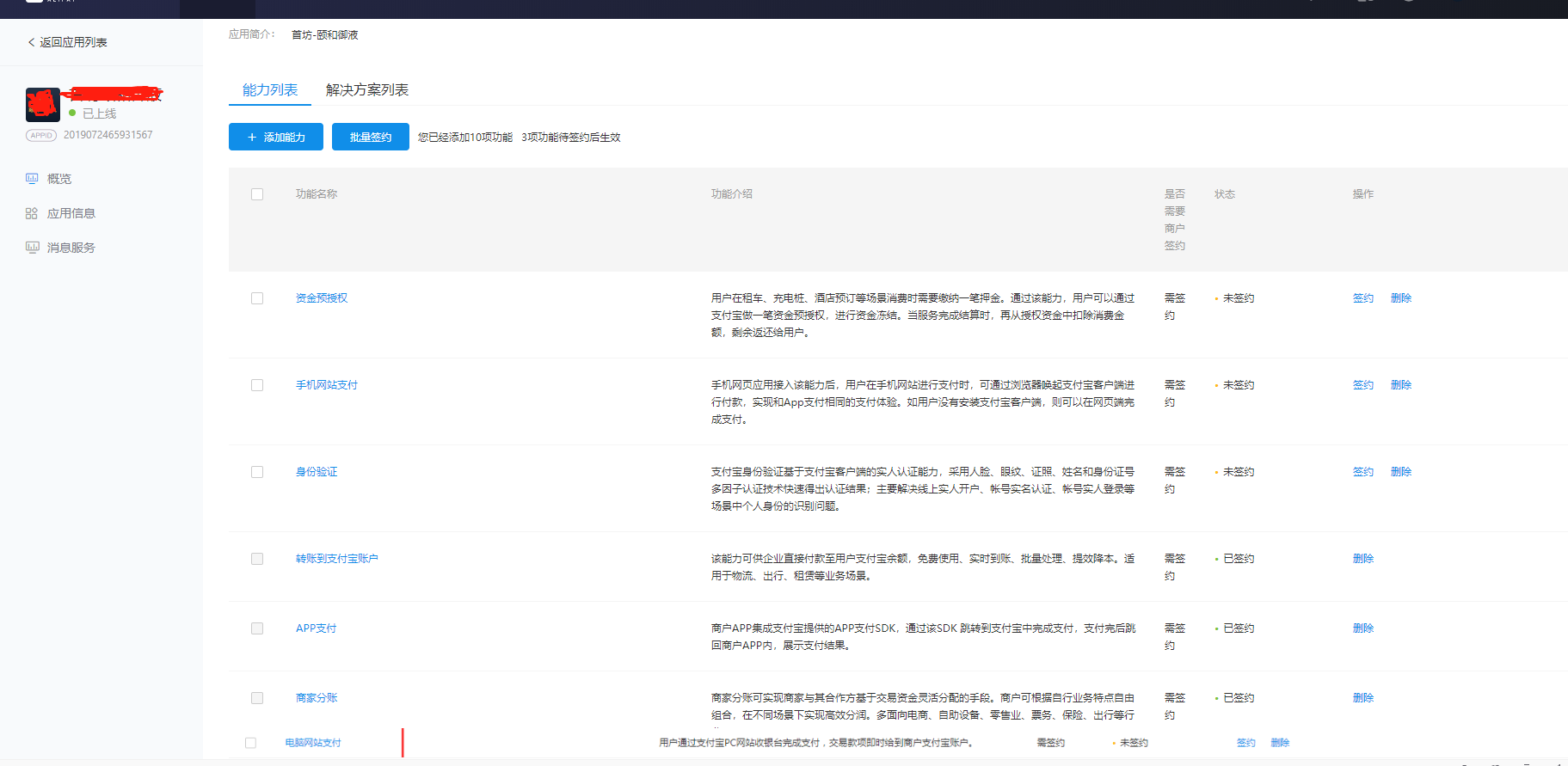Click the 批量签约 button
Image resolution: width=1568 pixels, height=766 pixels.
371,137
